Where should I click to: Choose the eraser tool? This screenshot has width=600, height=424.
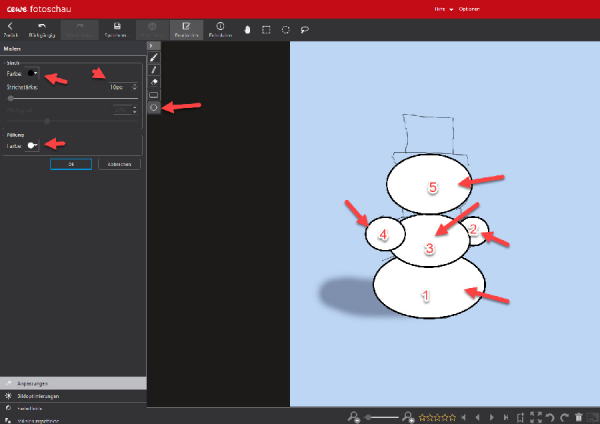[x=154, y=83]
